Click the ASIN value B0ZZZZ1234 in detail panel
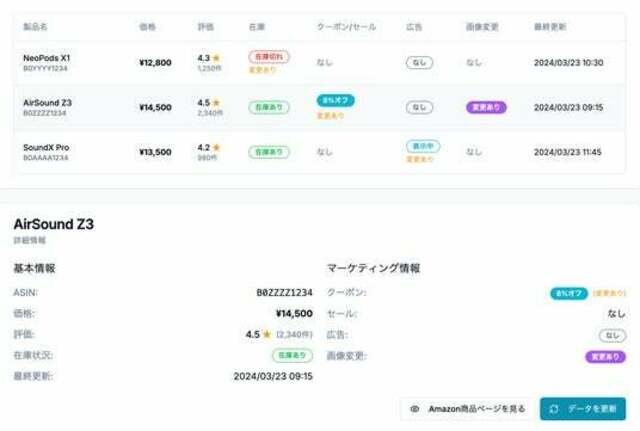 284,292
